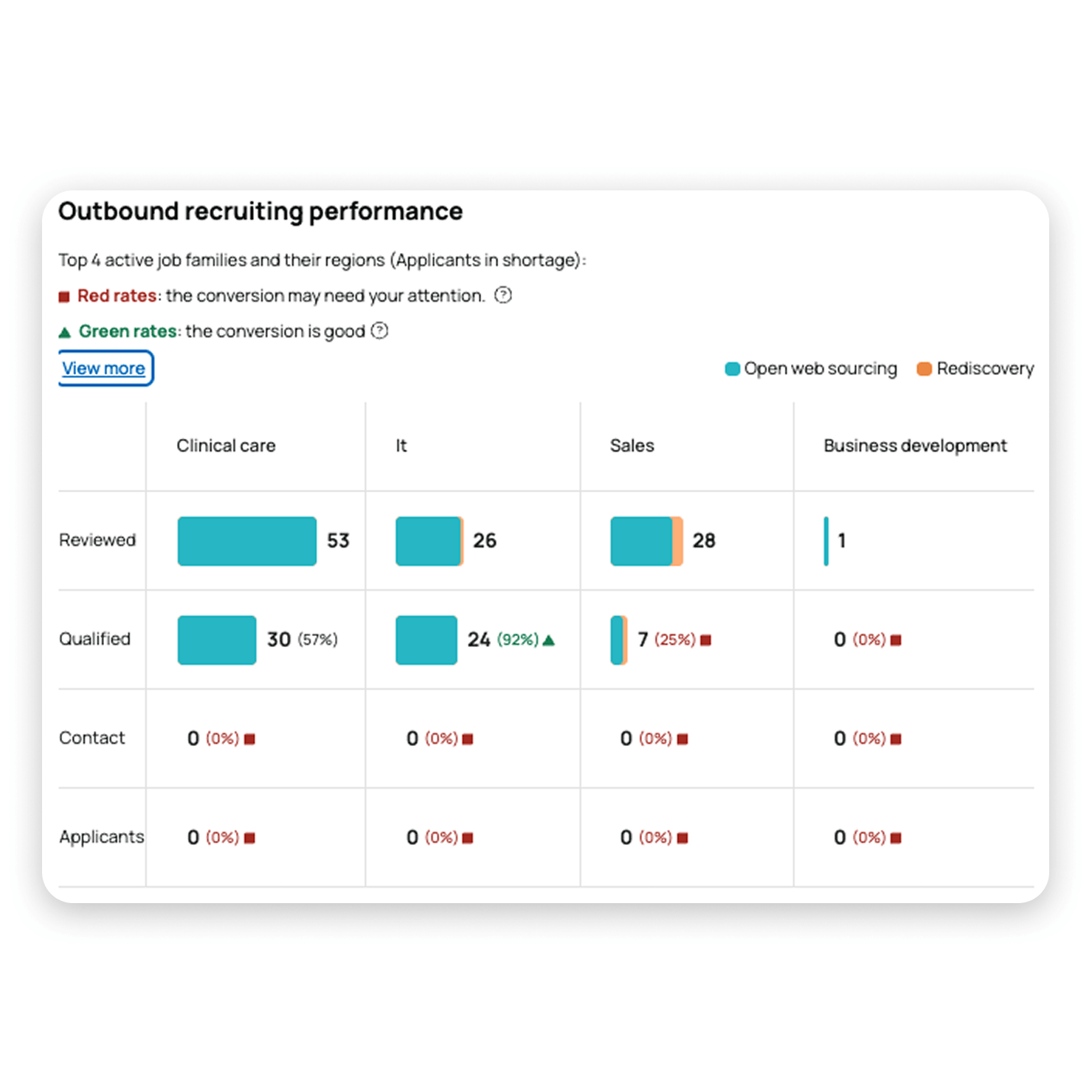Click green triangle next to It qualified 92%
The width and height of the screenshot is (1092, 1092).
tap(548, 640)
